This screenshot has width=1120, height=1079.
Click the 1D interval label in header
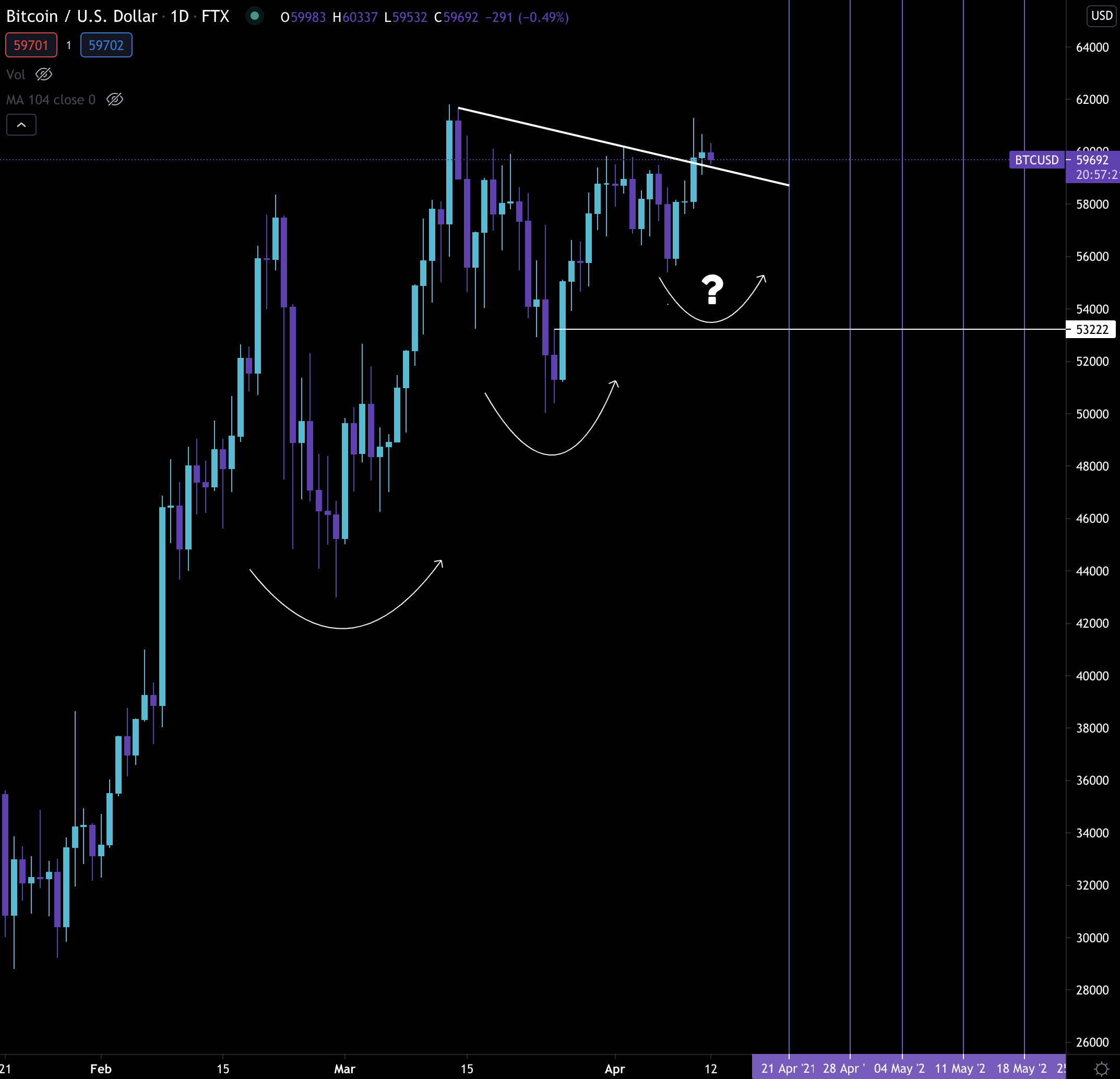point(180,16)
